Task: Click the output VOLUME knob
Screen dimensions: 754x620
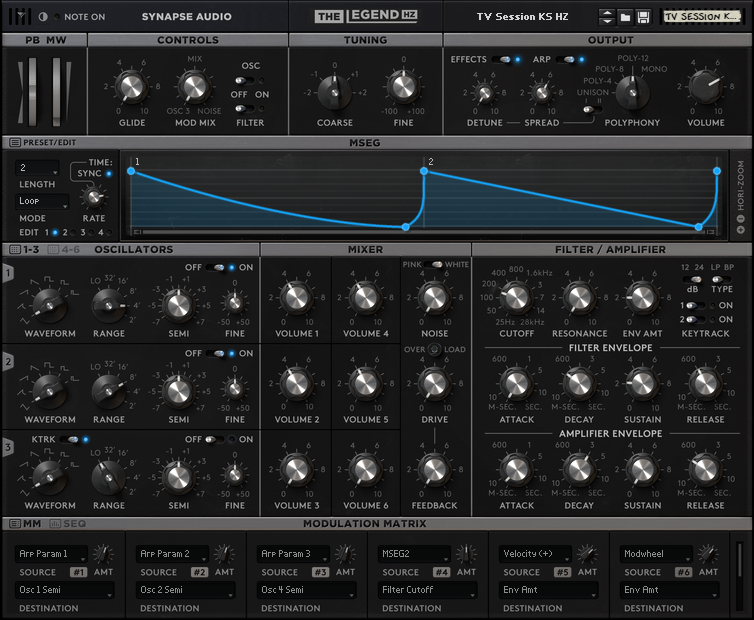Action: pyautogui.click(x=705, y=87)
